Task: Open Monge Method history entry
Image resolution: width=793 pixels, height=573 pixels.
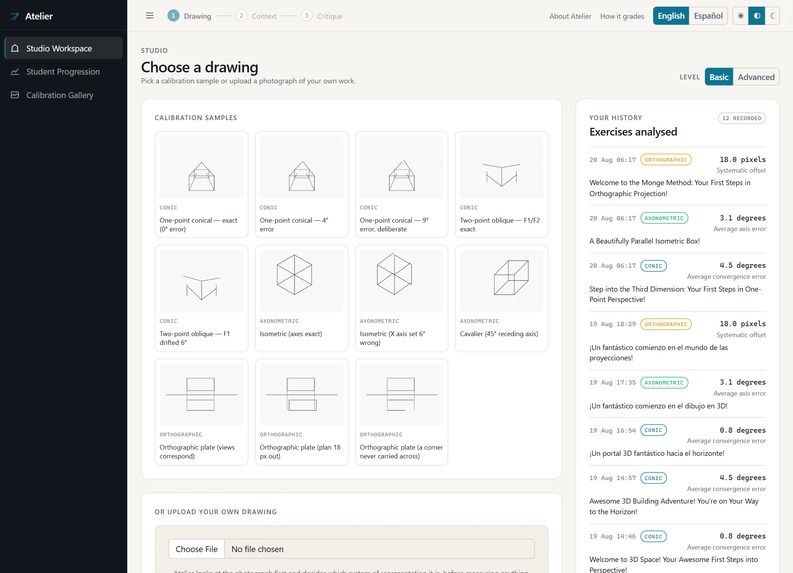Action: pyautogui.click(x=677, y=177)
